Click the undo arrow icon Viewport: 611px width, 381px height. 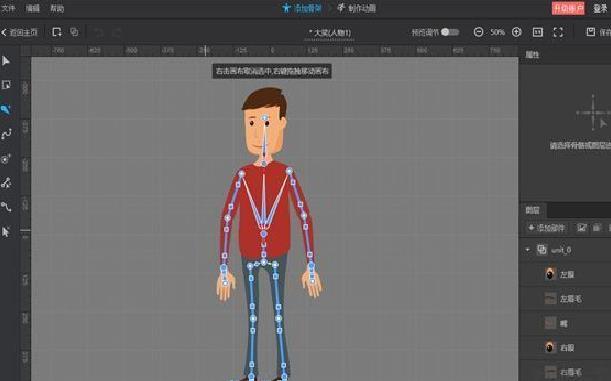[99, 33]
